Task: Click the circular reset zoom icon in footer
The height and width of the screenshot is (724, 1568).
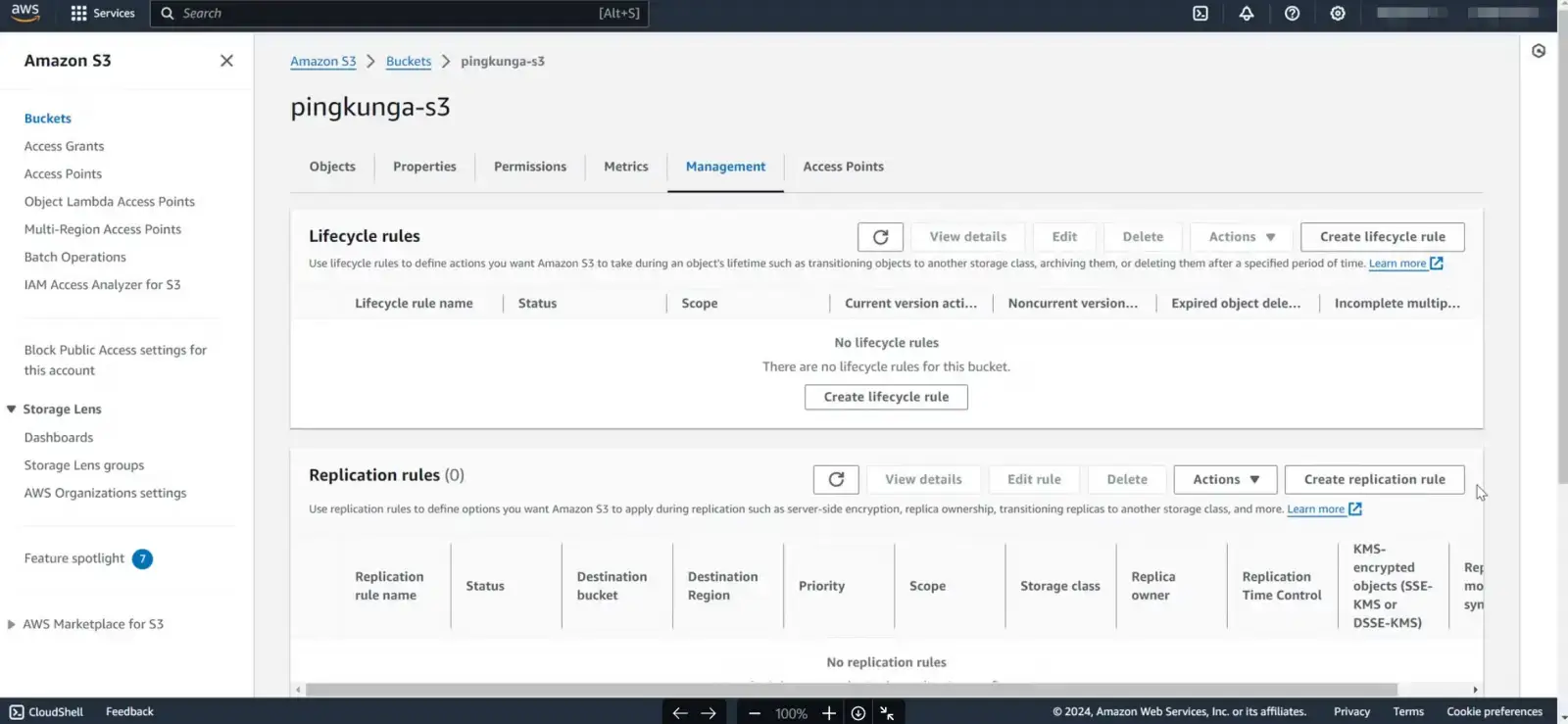Action: click(x=858, y=713)
